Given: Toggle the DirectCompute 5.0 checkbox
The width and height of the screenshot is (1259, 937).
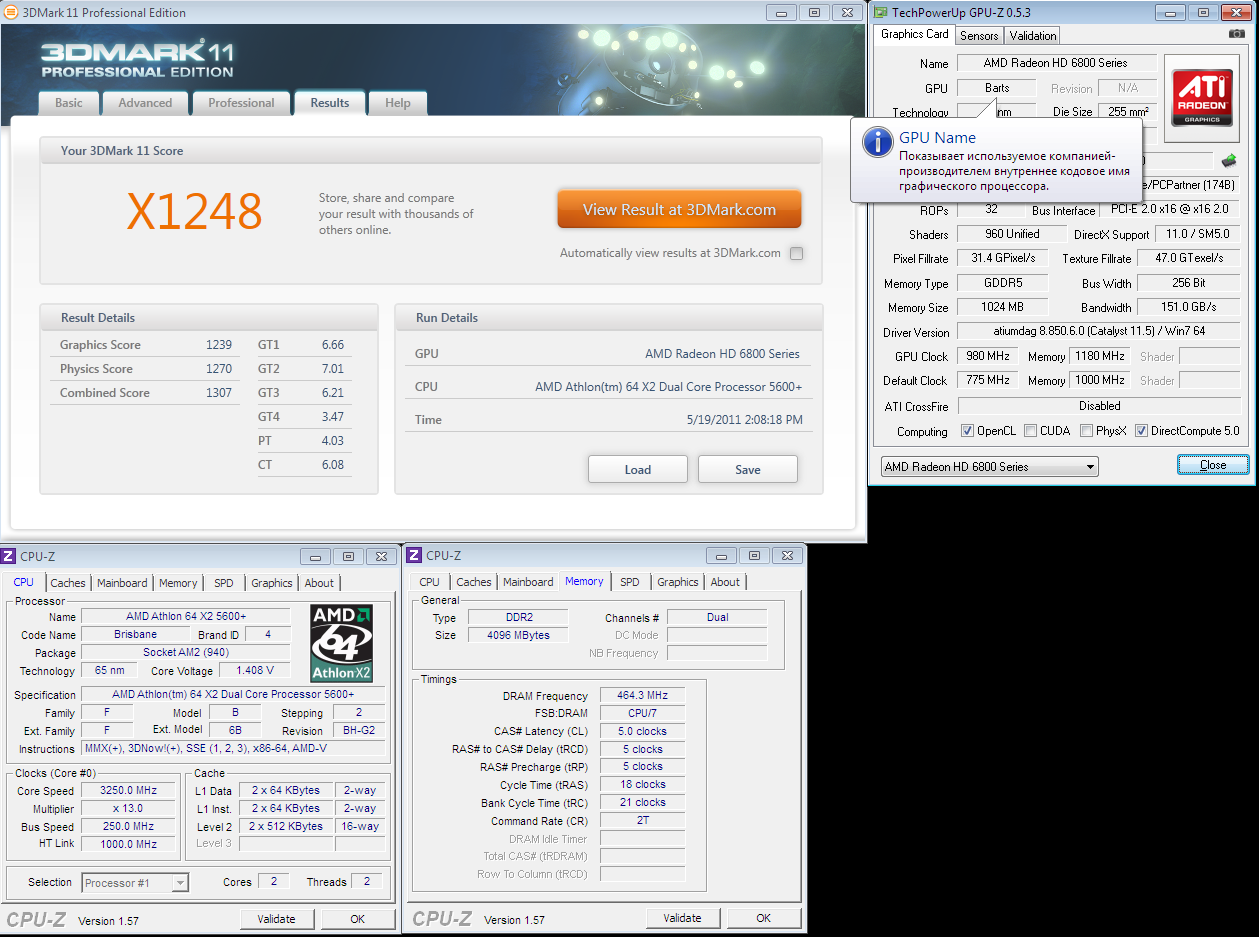Looking at the screenshot, I should click(x=1141, y=431).
